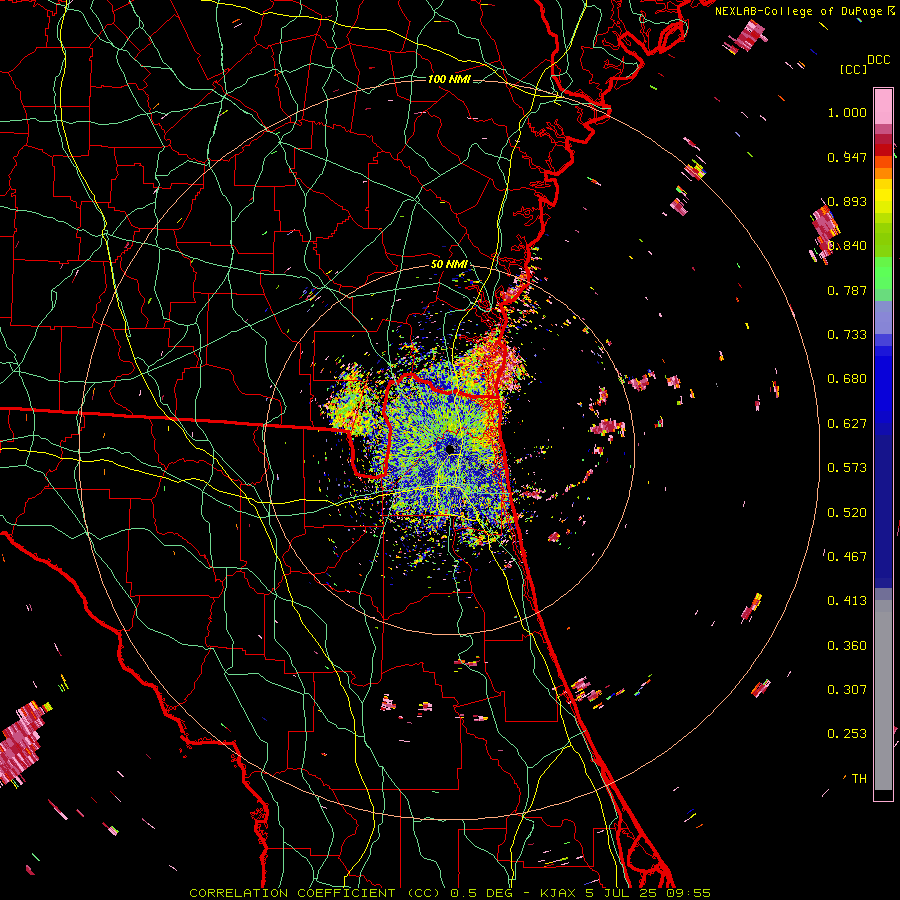
Task: Click the 50 NMI range ring label
Action: tap(449, 265)
